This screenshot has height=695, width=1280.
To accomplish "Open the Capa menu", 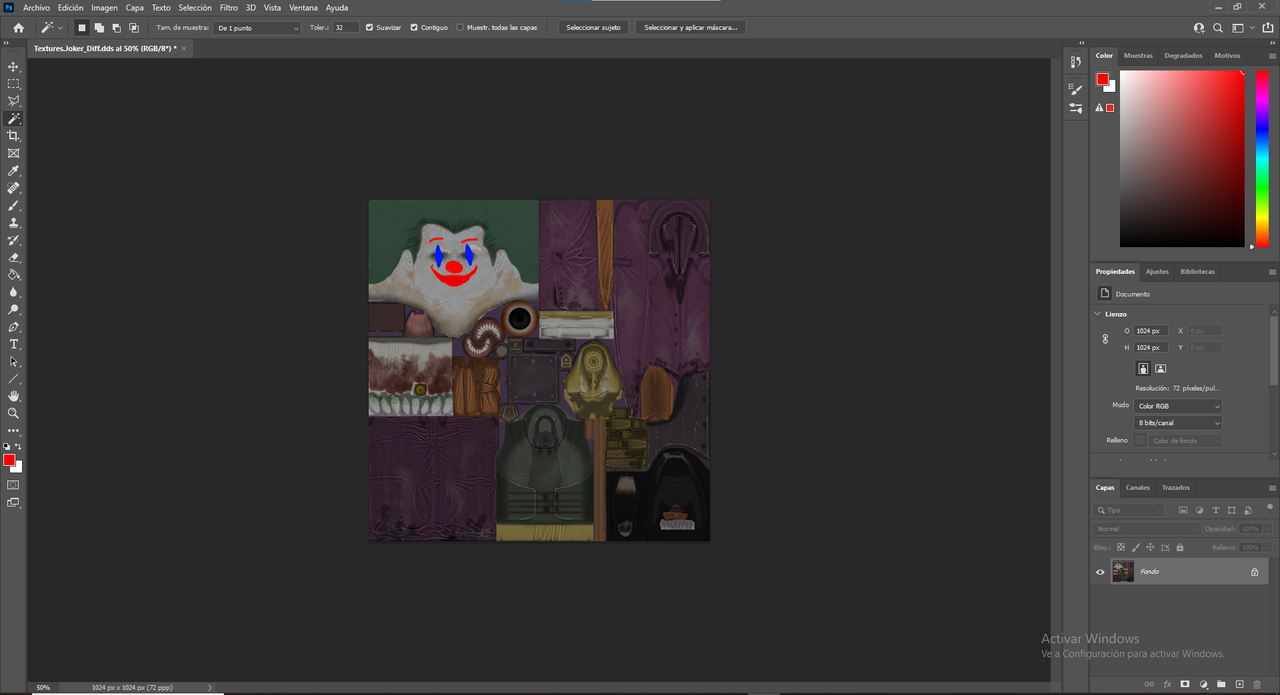I will click(134, 7).
